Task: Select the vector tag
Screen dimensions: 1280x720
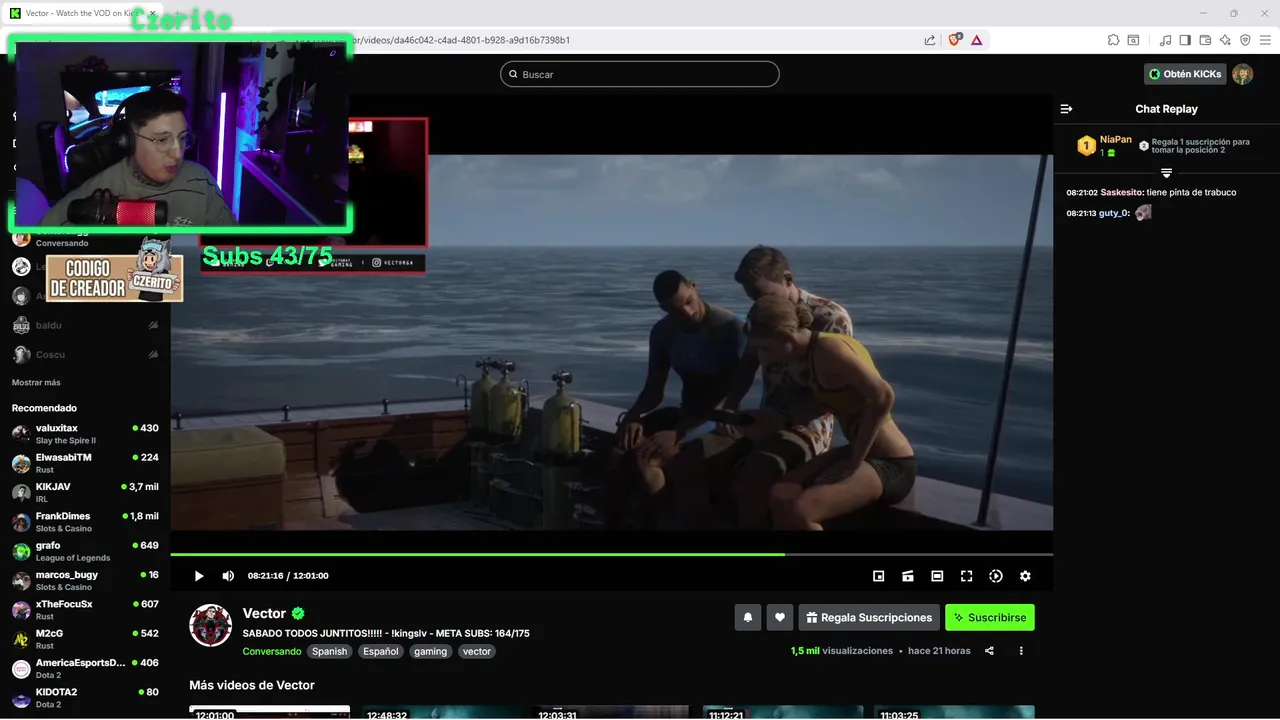Action: [x=477, y=651]
